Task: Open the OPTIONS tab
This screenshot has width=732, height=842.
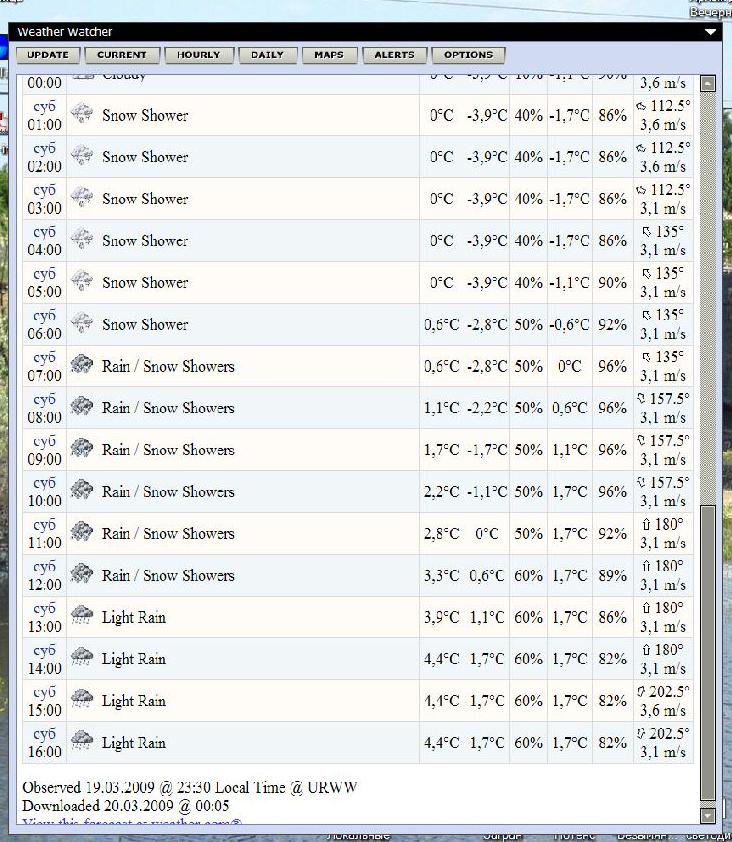Action: coord(468,55)
